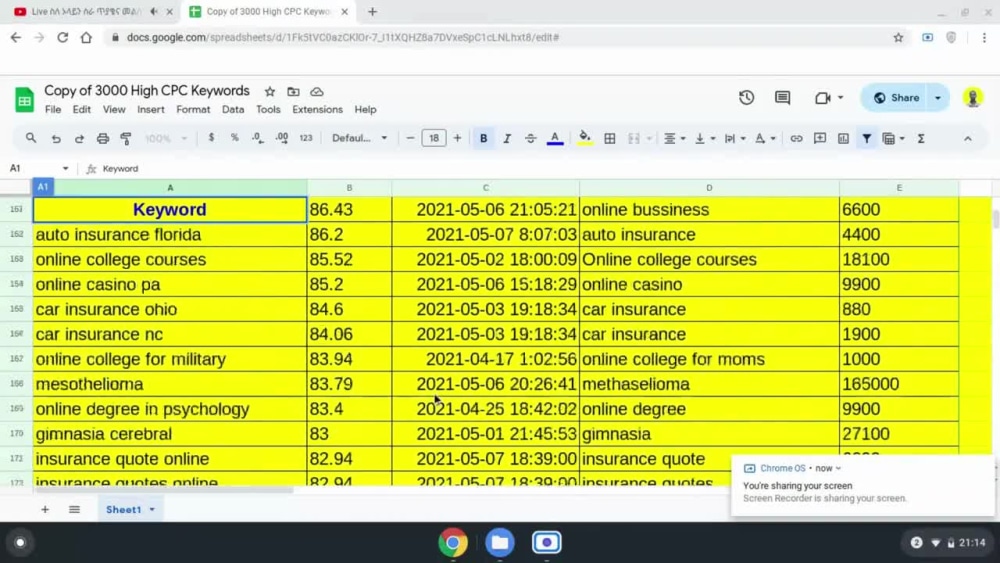
Task: Insert a link
Action: click(796, 138)
